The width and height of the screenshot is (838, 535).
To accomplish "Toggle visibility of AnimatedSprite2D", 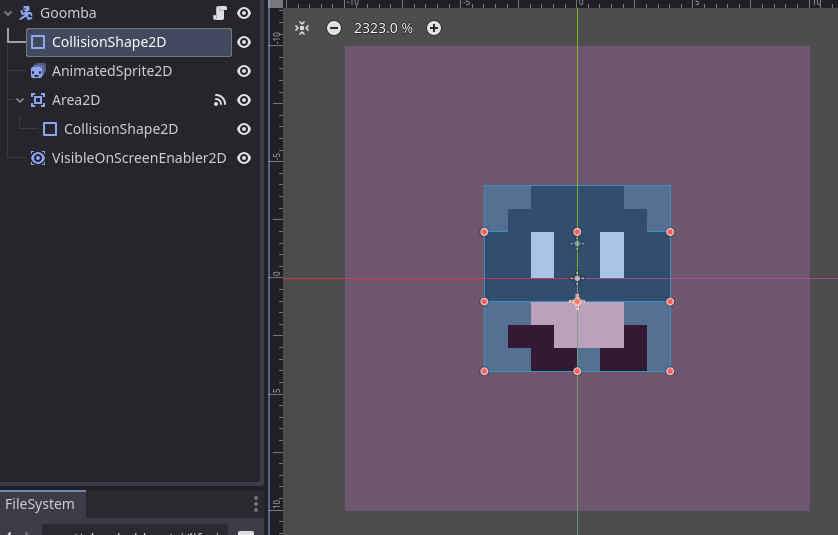I will (244, 71).
